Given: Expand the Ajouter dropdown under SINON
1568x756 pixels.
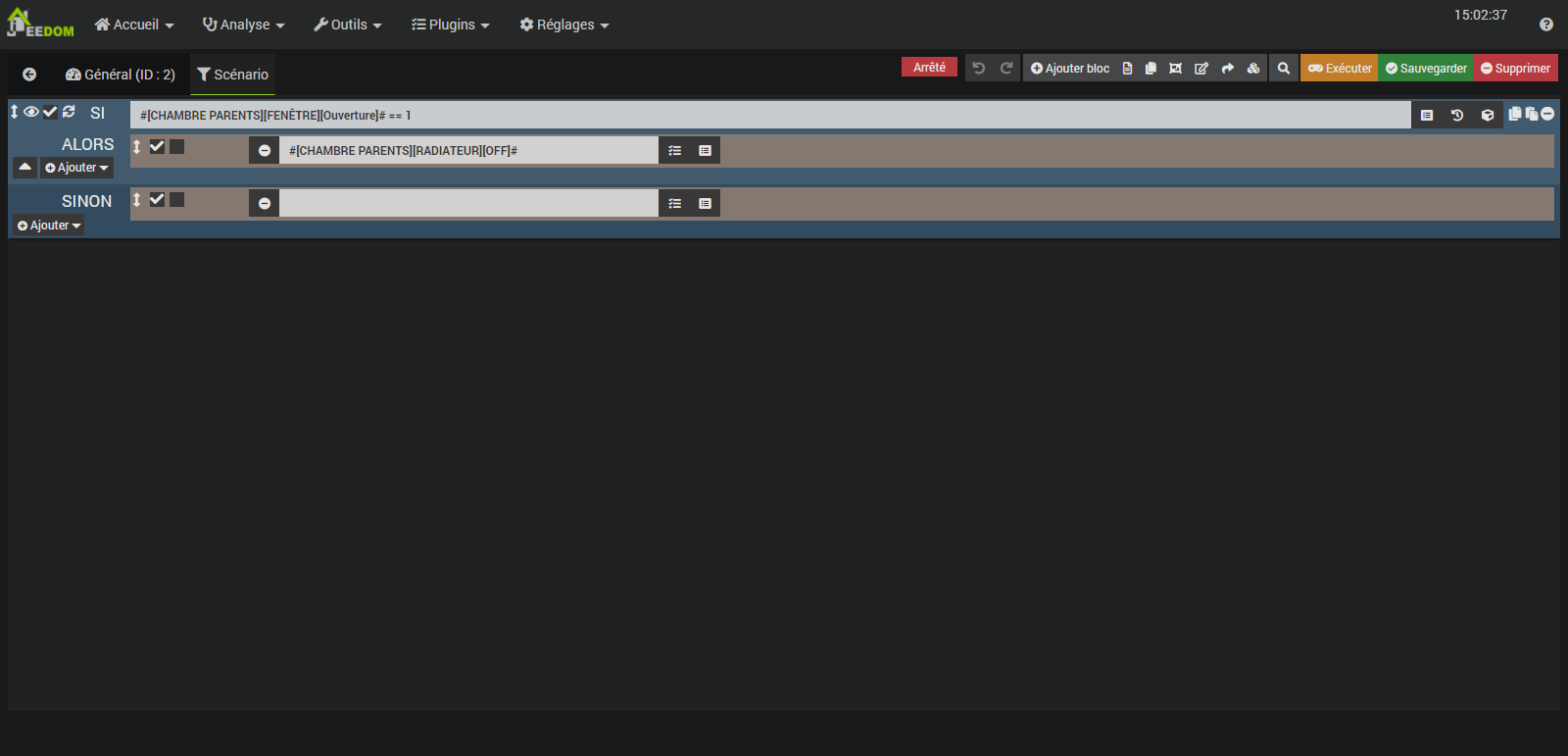Looking at the screenshot, I should [x=49, y=226].
